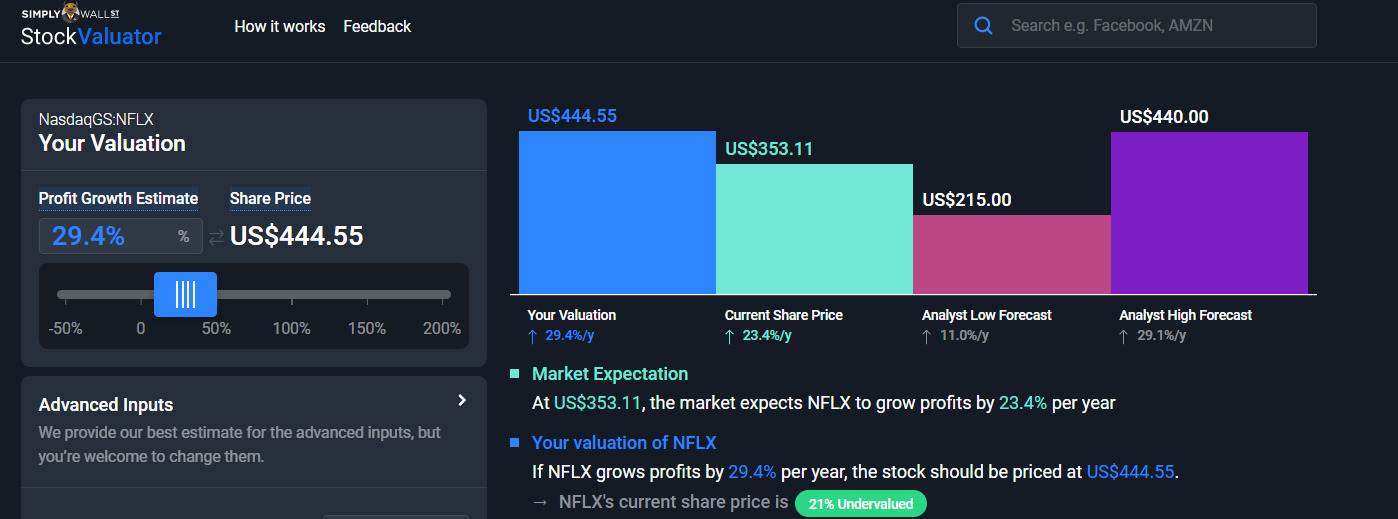Click the Your valuation of NFLX heading
Image resolution: width=1398 pixels, height=519 pixels.
tap(624, 443)
